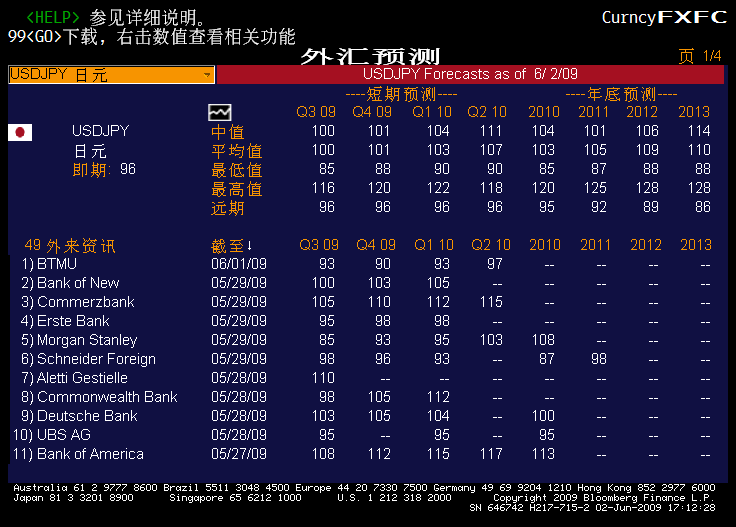Image resolution: width=736 pixels, height=527 pixels.
Task: Click the 平均值 mean row label
Action: (237, 151)
